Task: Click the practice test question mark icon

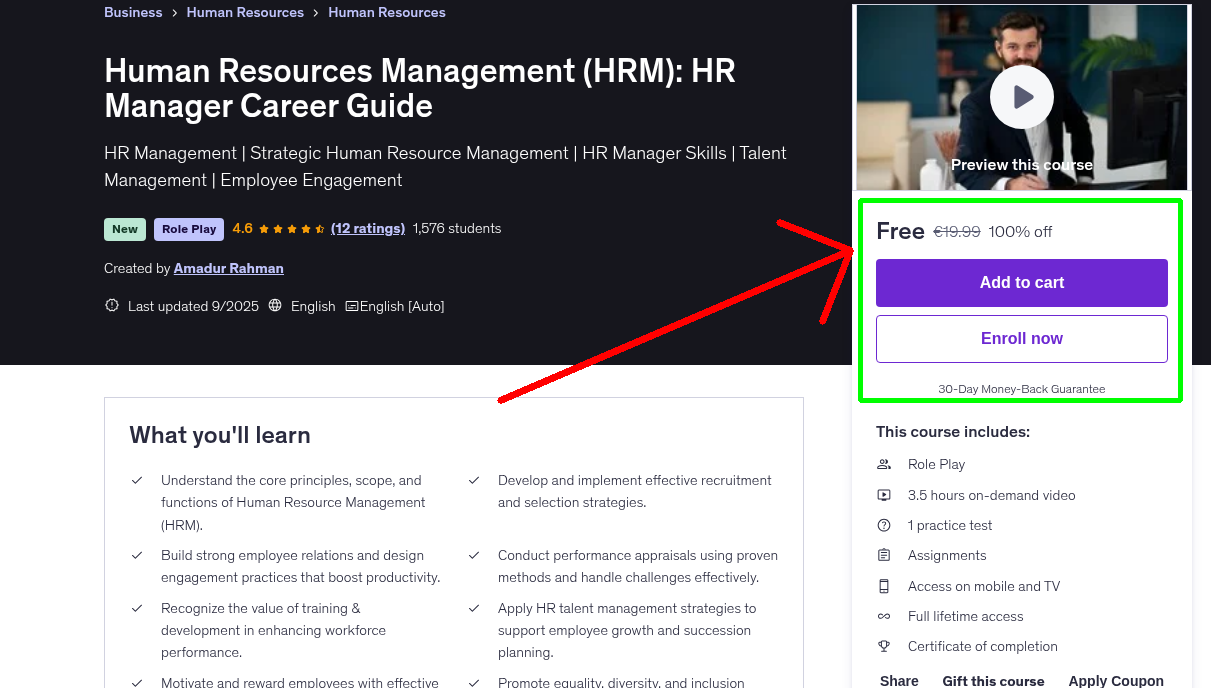Action: click(x=884, y=525)
